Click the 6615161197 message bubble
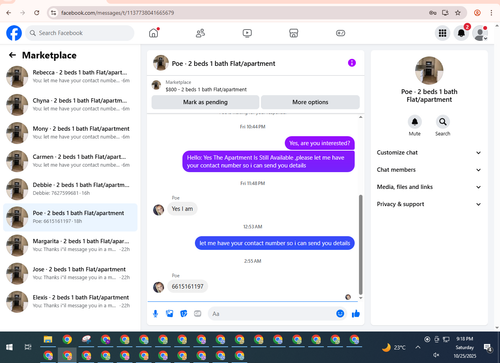 pos(187,286)
